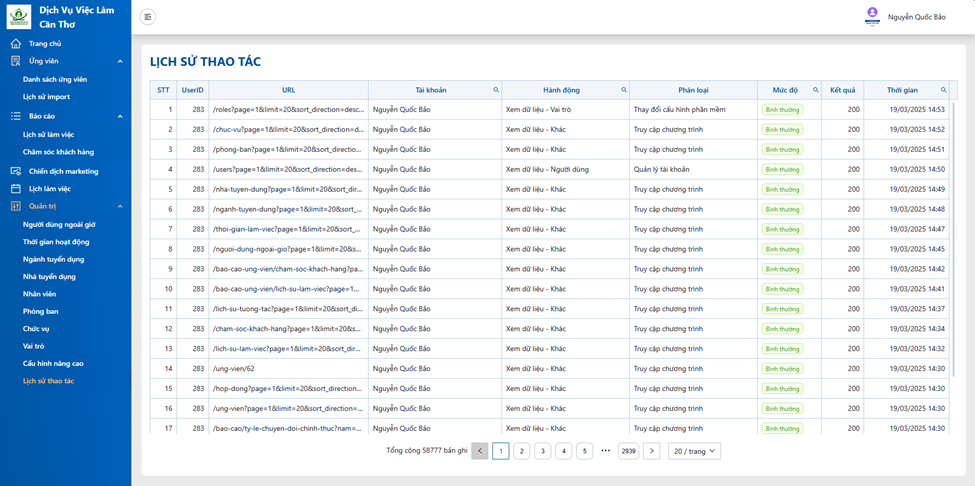Viewport: 975px width, 486px height.
Task: Open the Vai trò menu item
Action: click(34, 346)
